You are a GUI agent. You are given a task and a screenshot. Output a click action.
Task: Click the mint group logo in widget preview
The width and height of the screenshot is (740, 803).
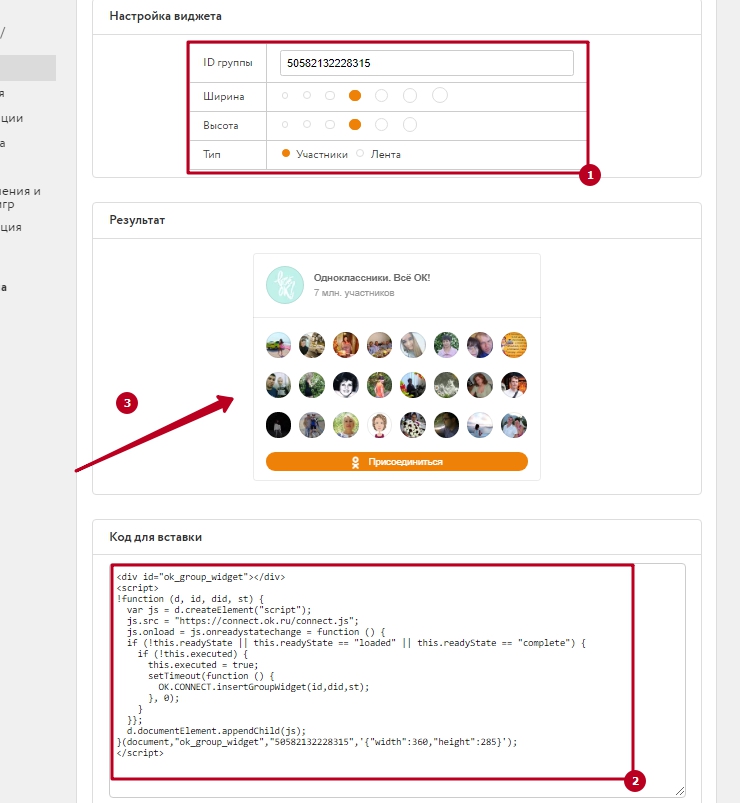pyautogui.click(x=283, y=285)
